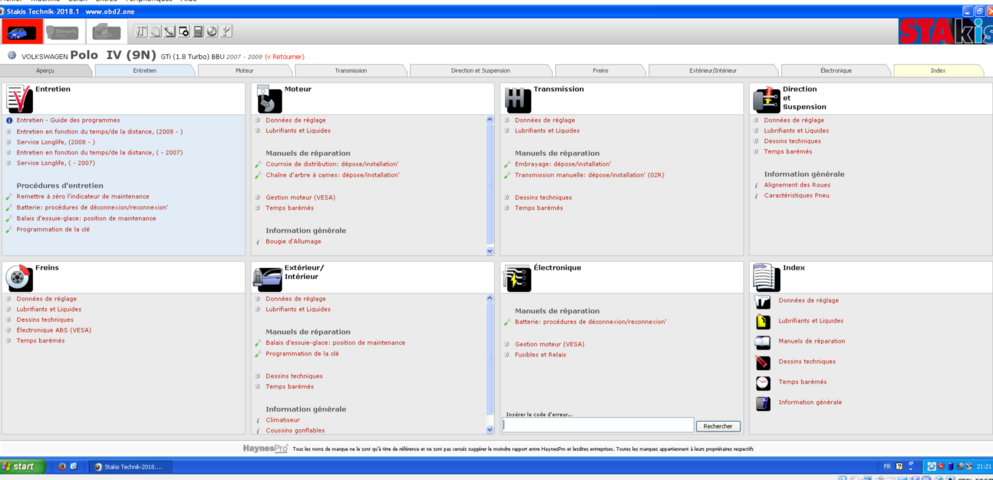
Task: Click the Rechercher button
Action: point(718,426)
